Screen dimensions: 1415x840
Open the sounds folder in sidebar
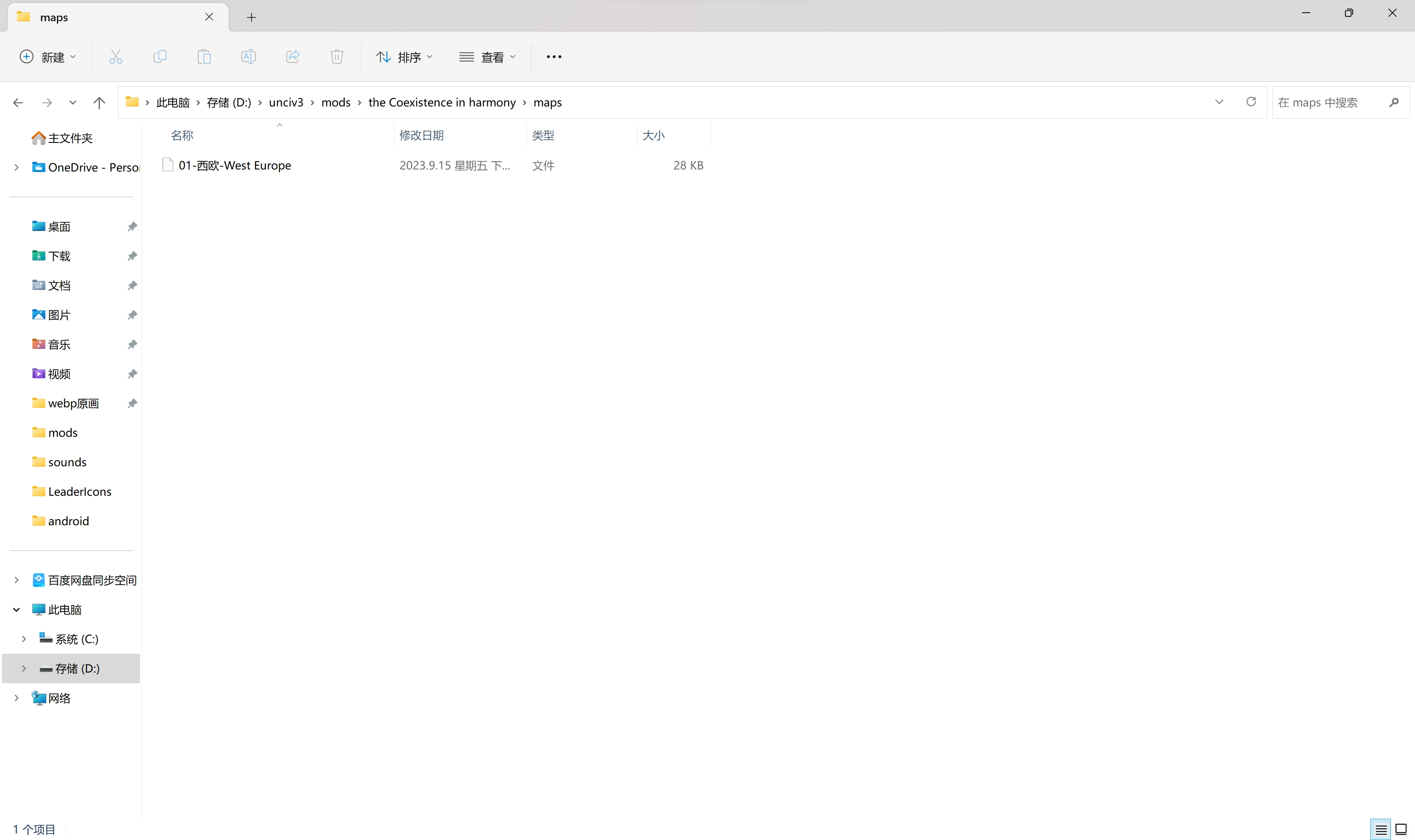[x=67, y=462]
